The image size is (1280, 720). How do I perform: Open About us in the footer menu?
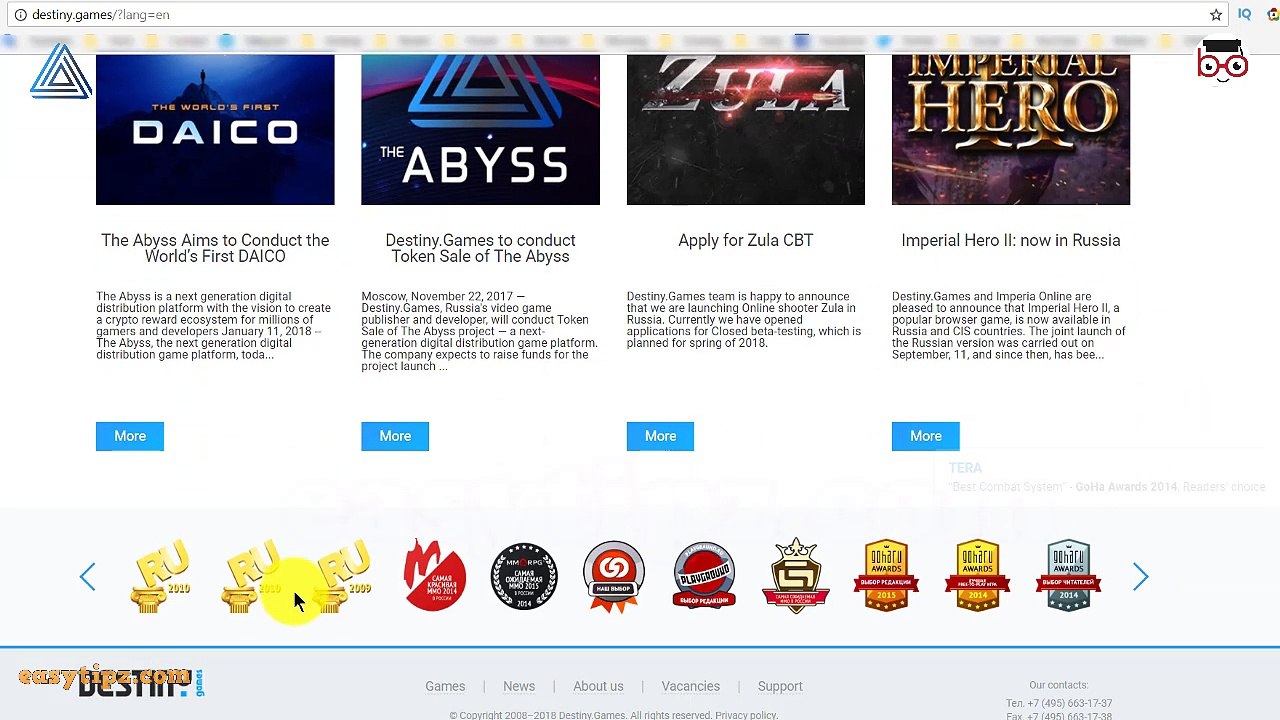[598, 686]
